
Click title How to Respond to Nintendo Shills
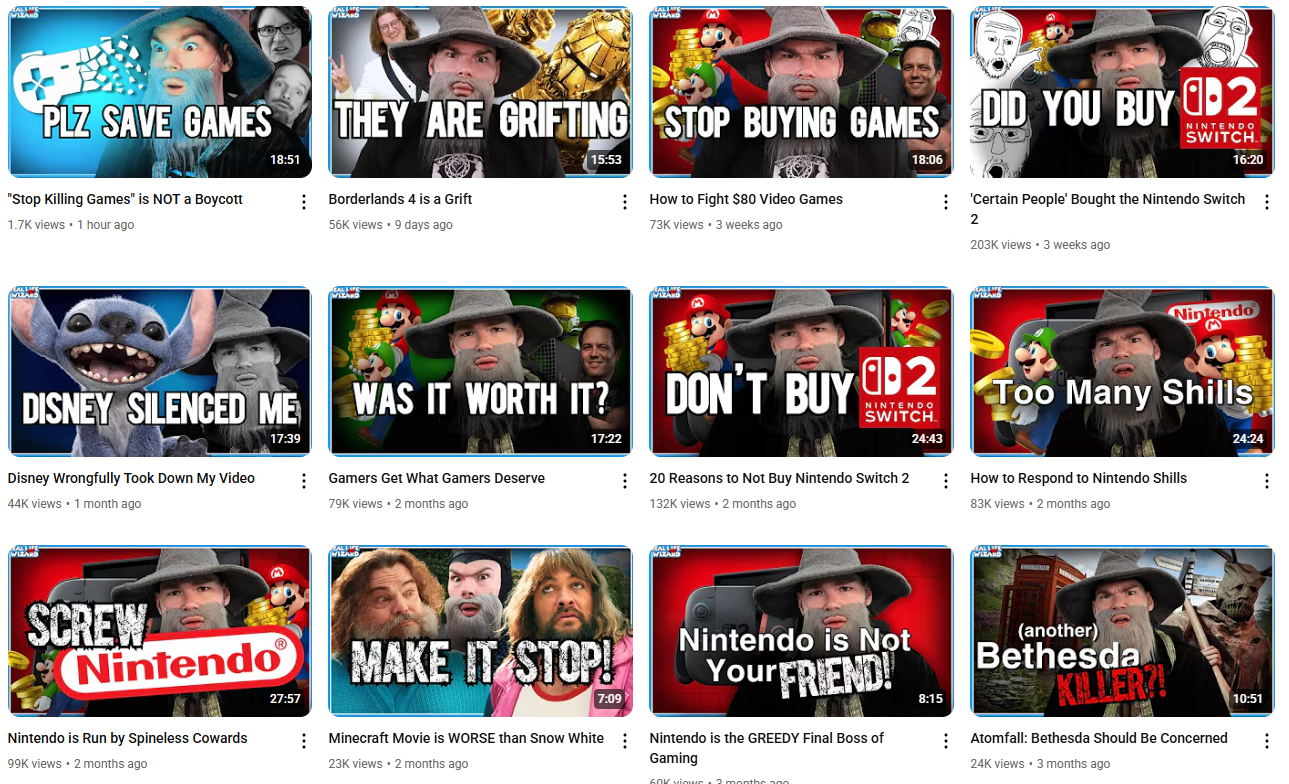(1078, 478)
